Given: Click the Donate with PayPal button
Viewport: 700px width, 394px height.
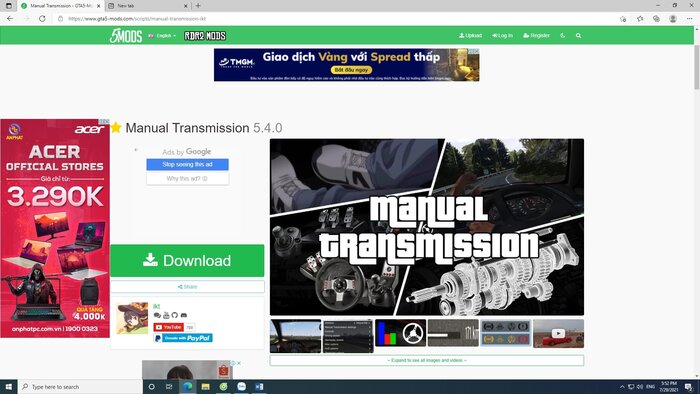Looking at the screenshot, I should click(x=183, y=338).
